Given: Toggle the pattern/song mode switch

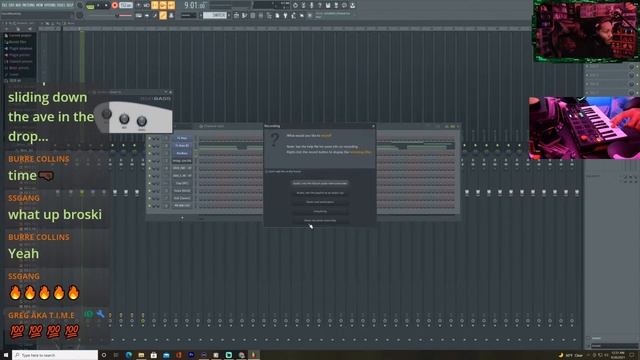Looking at the screenshot, I should coord(90,6).
